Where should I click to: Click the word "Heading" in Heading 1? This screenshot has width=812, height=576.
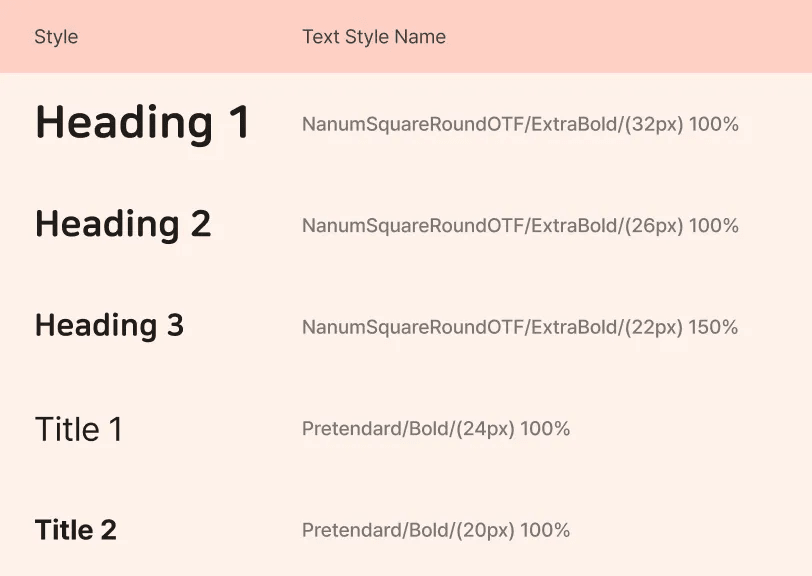110,123
